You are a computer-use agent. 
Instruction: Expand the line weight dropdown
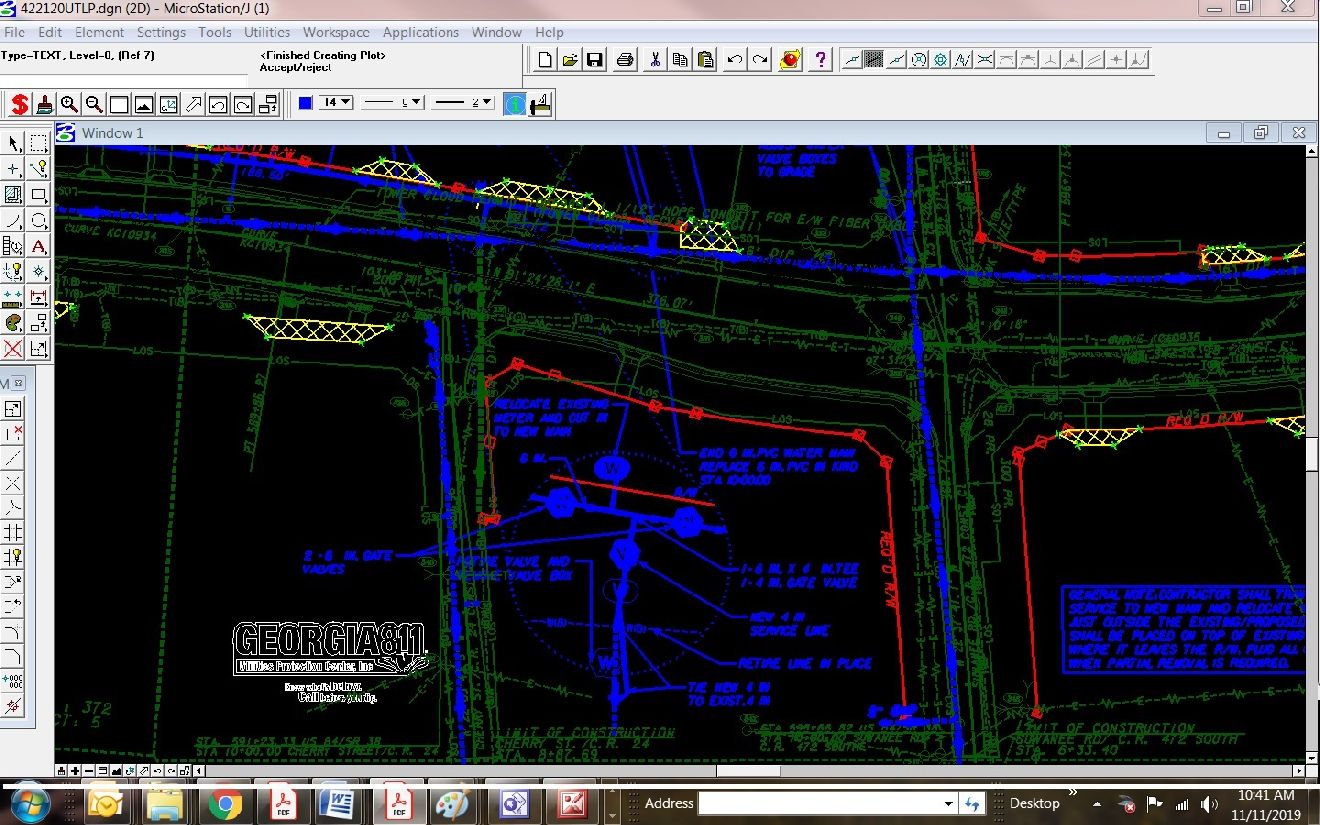(464, 103)
